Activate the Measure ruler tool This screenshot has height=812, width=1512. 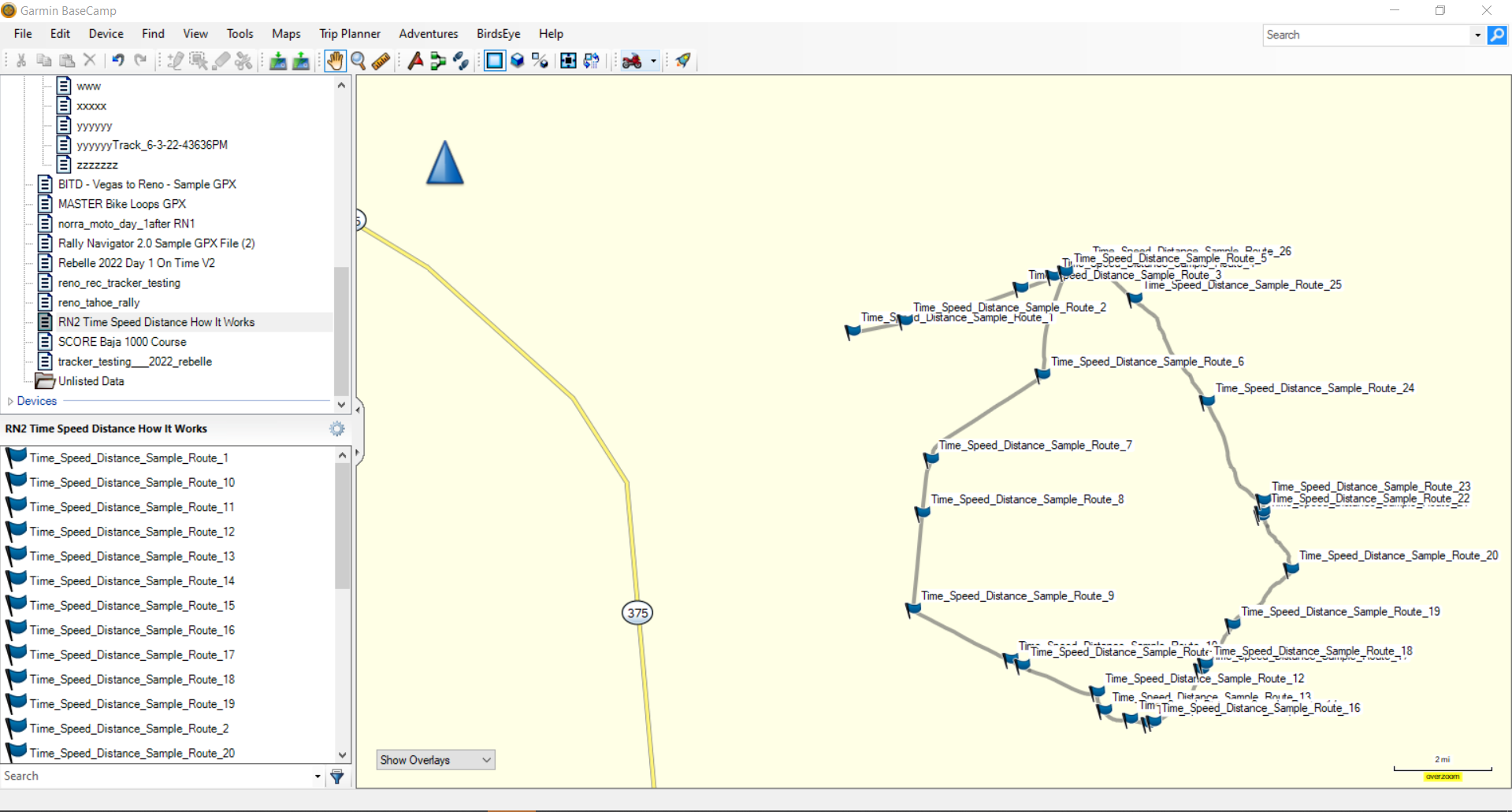(x=381, y=61)
